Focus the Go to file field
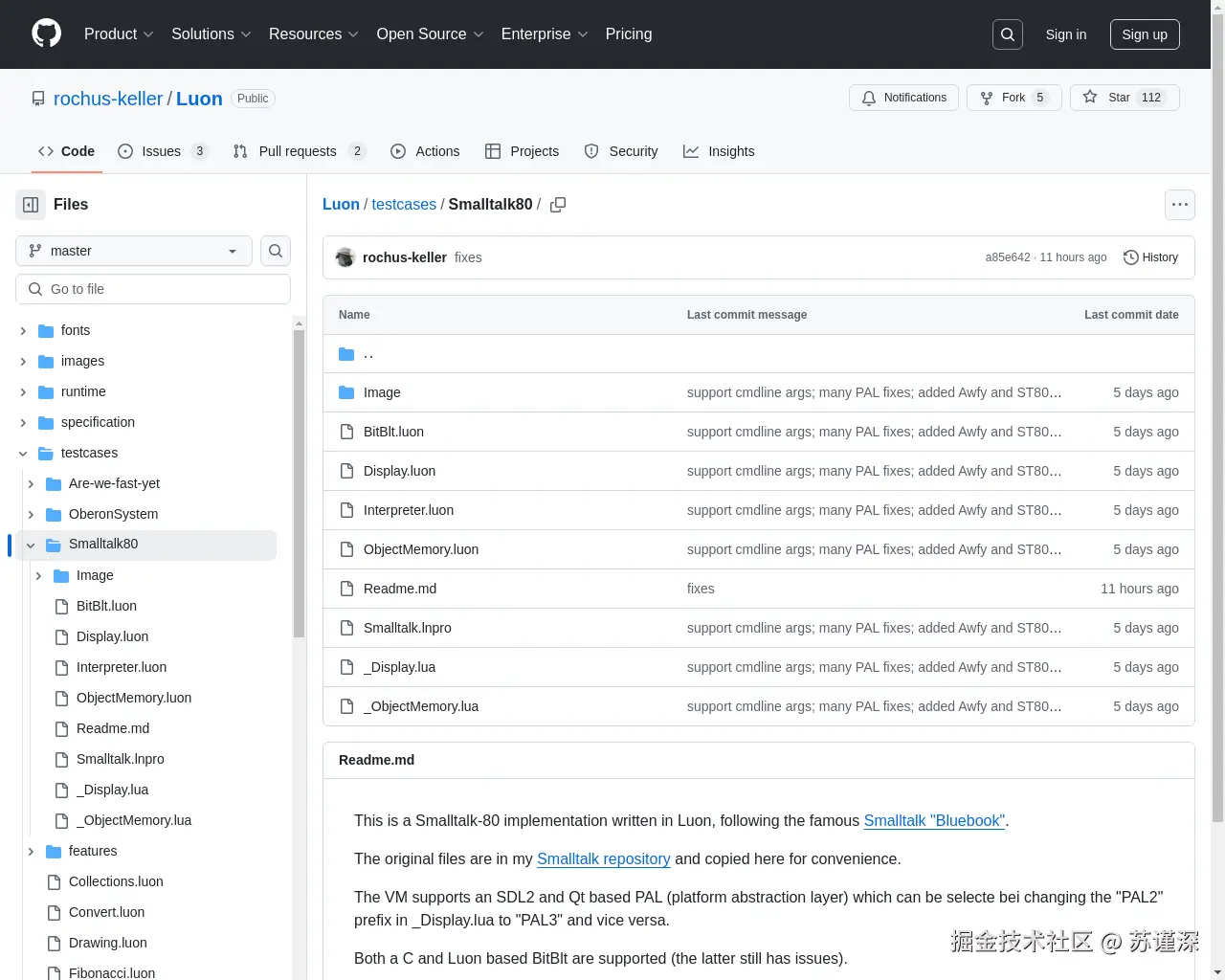 click(153, 288)
